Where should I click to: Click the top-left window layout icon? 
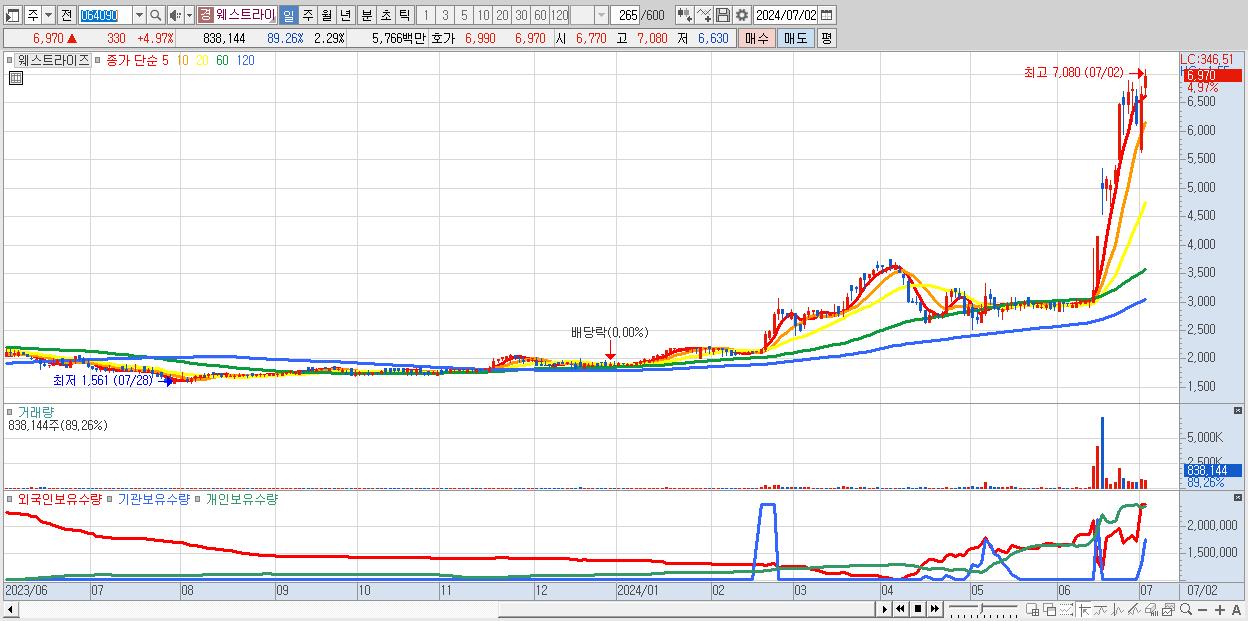click(11, 15)
